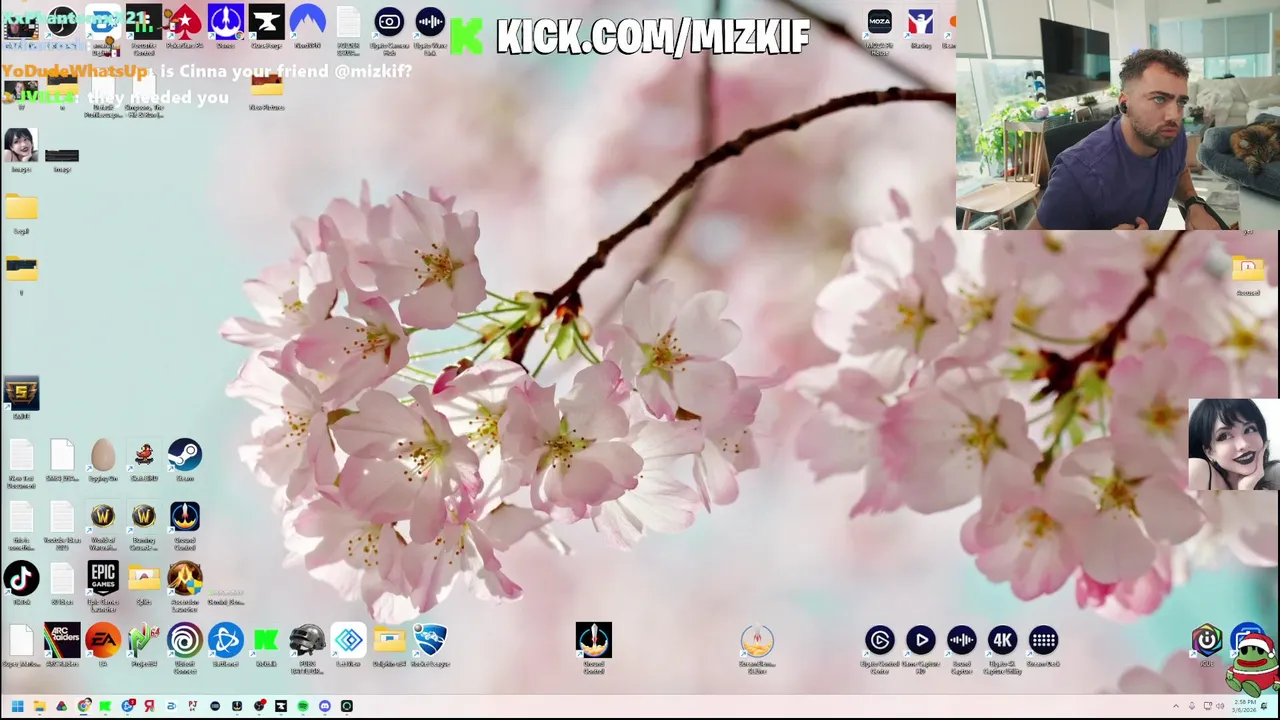
Task: Open the Elgato Camera Hub icon
Action: [x=389, y=21]
